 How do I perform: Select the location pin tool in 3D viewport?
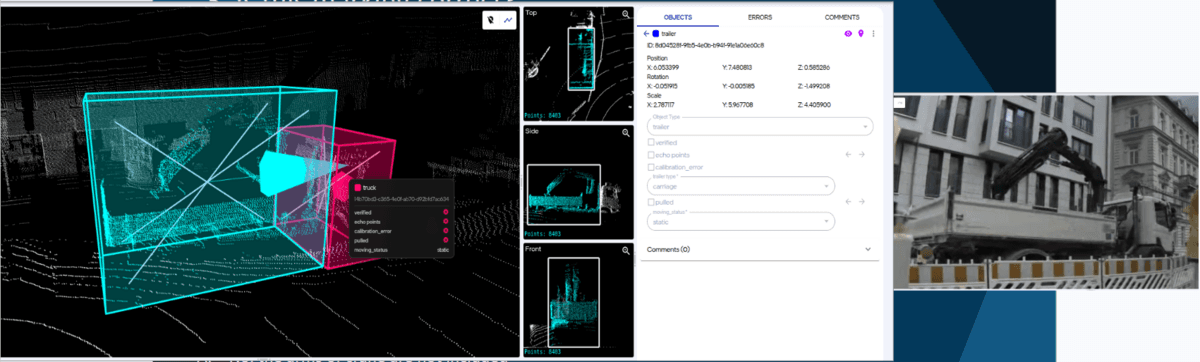[492, 19]
